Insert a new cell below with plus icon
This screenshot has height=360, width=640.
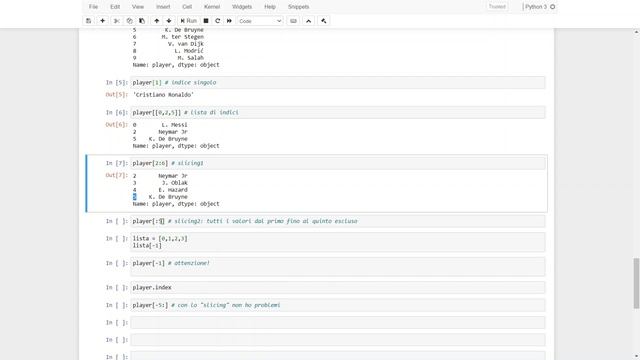(102, 21)
